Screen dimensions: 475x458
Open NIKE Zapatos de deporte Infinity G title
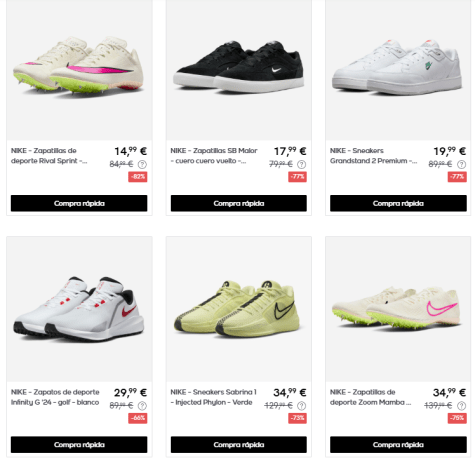55,397
